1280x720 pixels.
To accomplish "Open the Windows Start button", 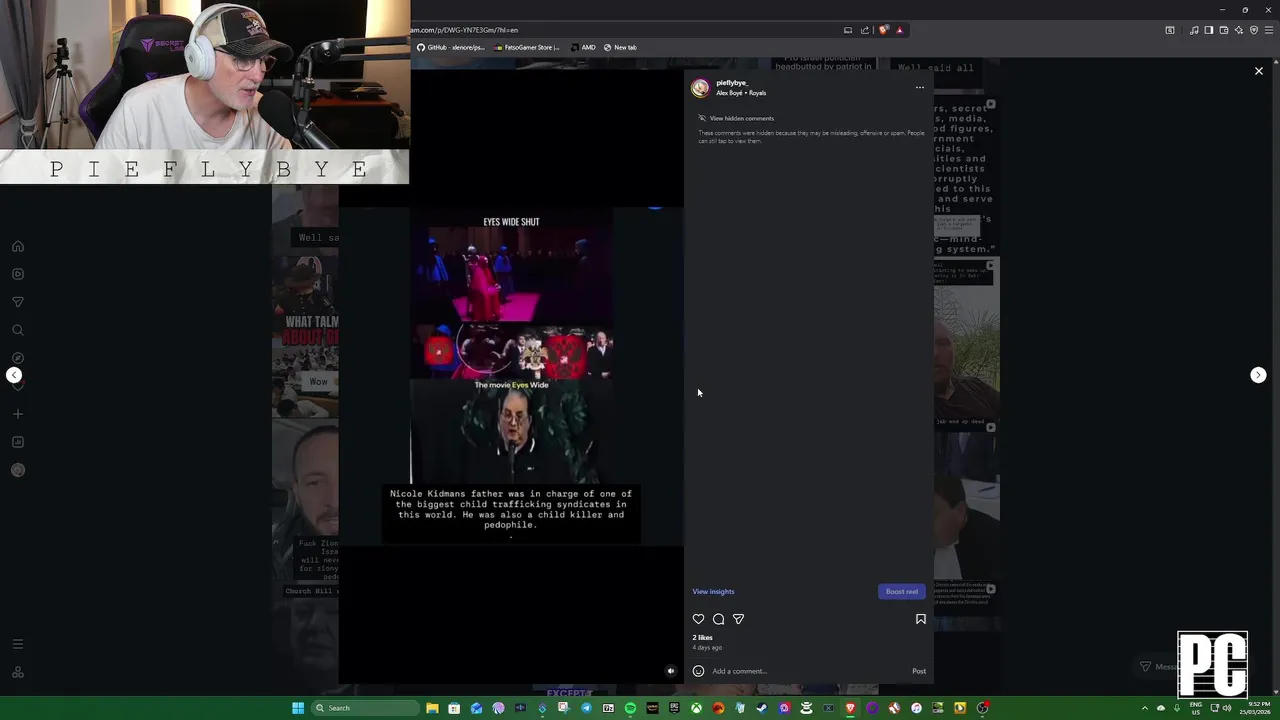I will point(298,708).
